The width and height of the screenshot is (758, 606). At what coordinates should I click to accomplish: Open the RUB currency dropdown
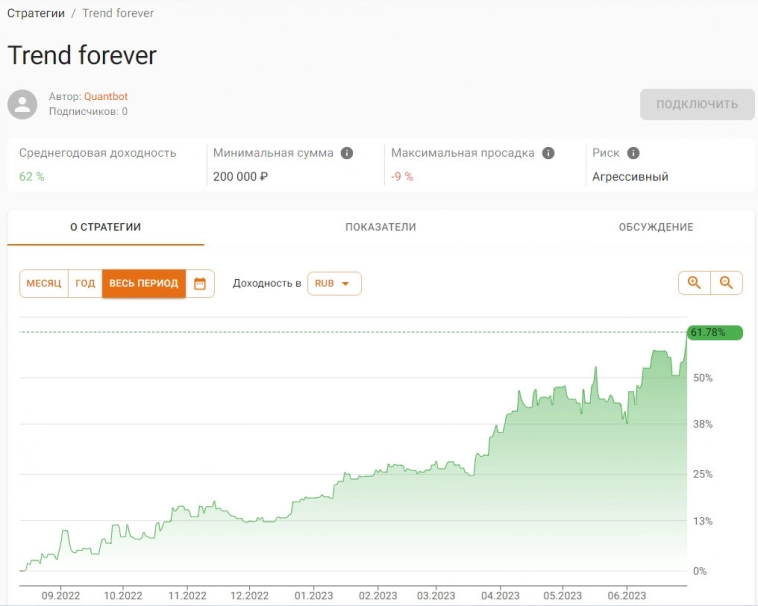(x=334, y=284)
